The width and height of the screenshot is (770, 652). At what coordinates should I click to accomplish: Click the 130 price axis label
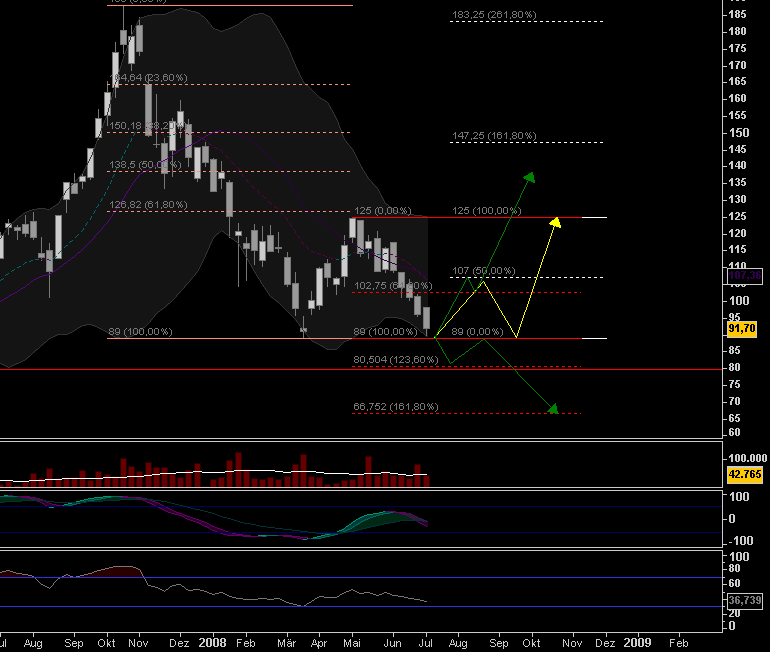click(737, 199)
